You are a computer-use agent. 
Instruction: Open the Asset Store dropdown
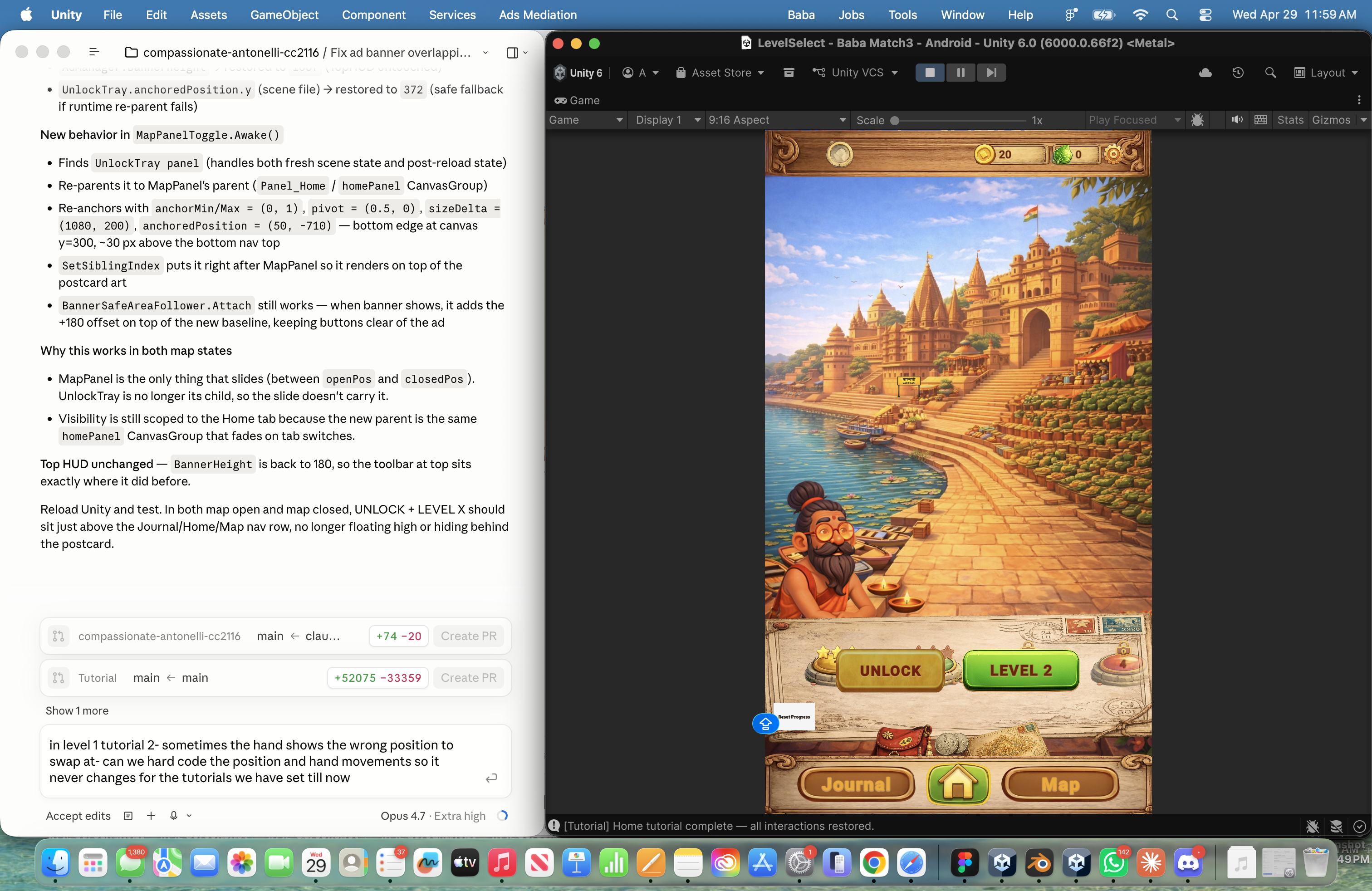(720, 73)
